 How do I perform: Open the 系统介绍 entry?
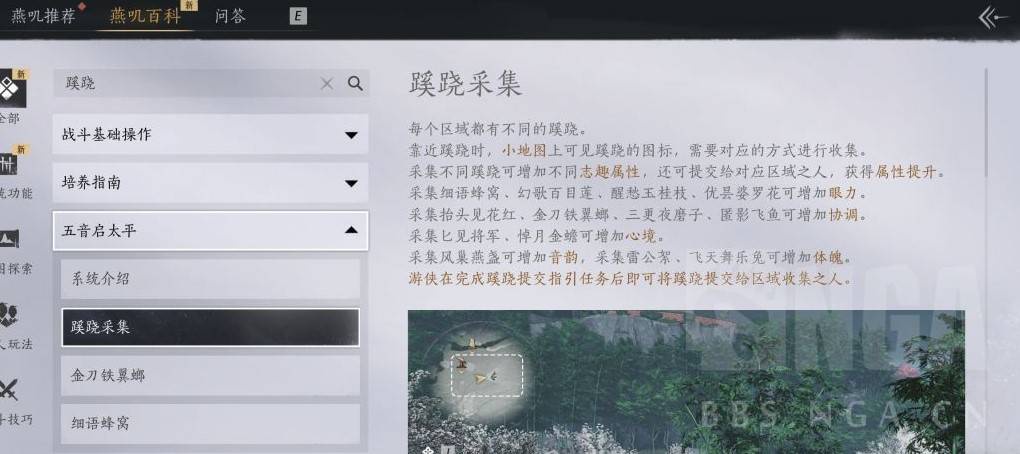[210, 279]
